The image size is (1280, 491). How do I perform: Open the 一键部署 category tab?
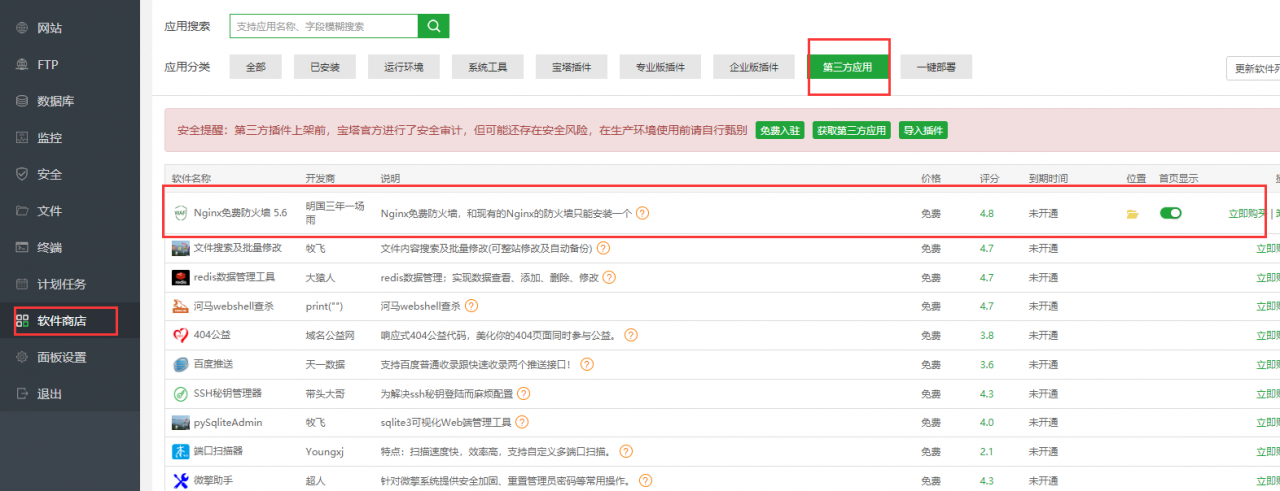coord(936,67)
